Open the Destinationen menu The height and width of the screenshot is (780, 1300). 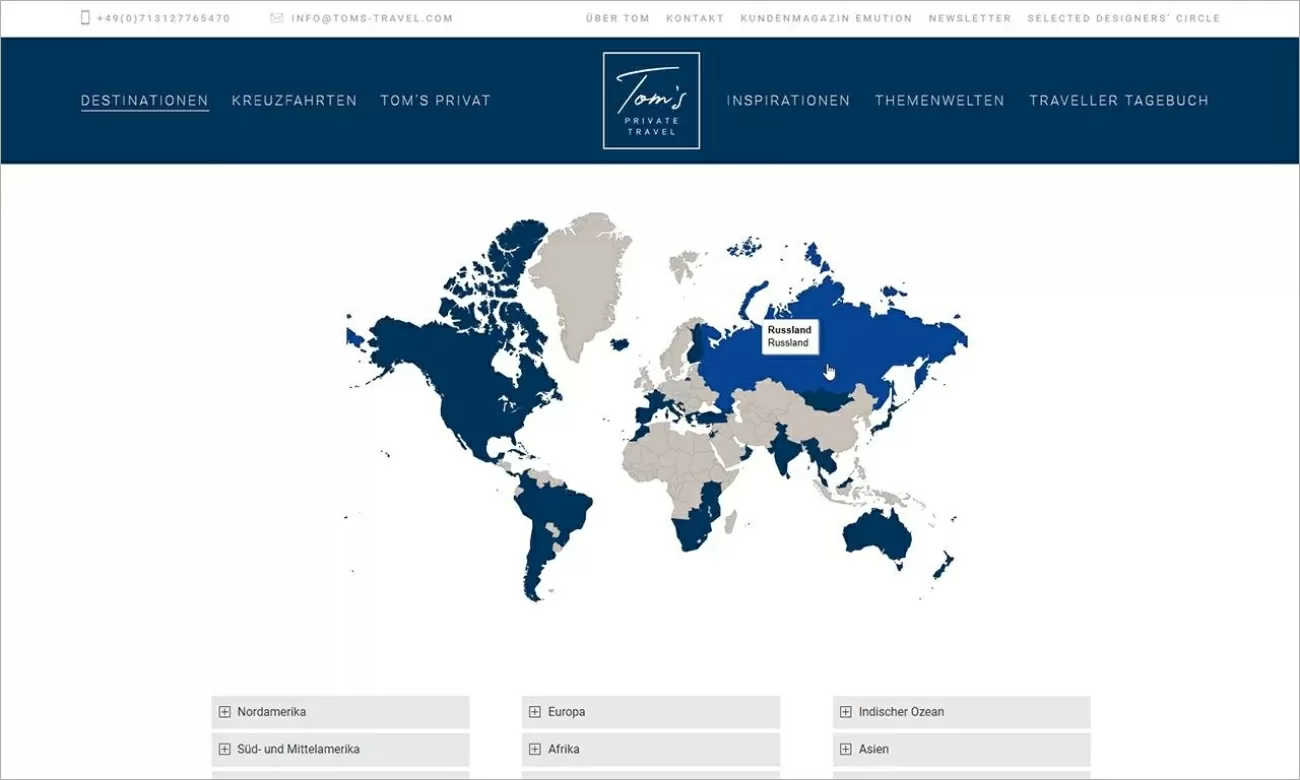145,101
